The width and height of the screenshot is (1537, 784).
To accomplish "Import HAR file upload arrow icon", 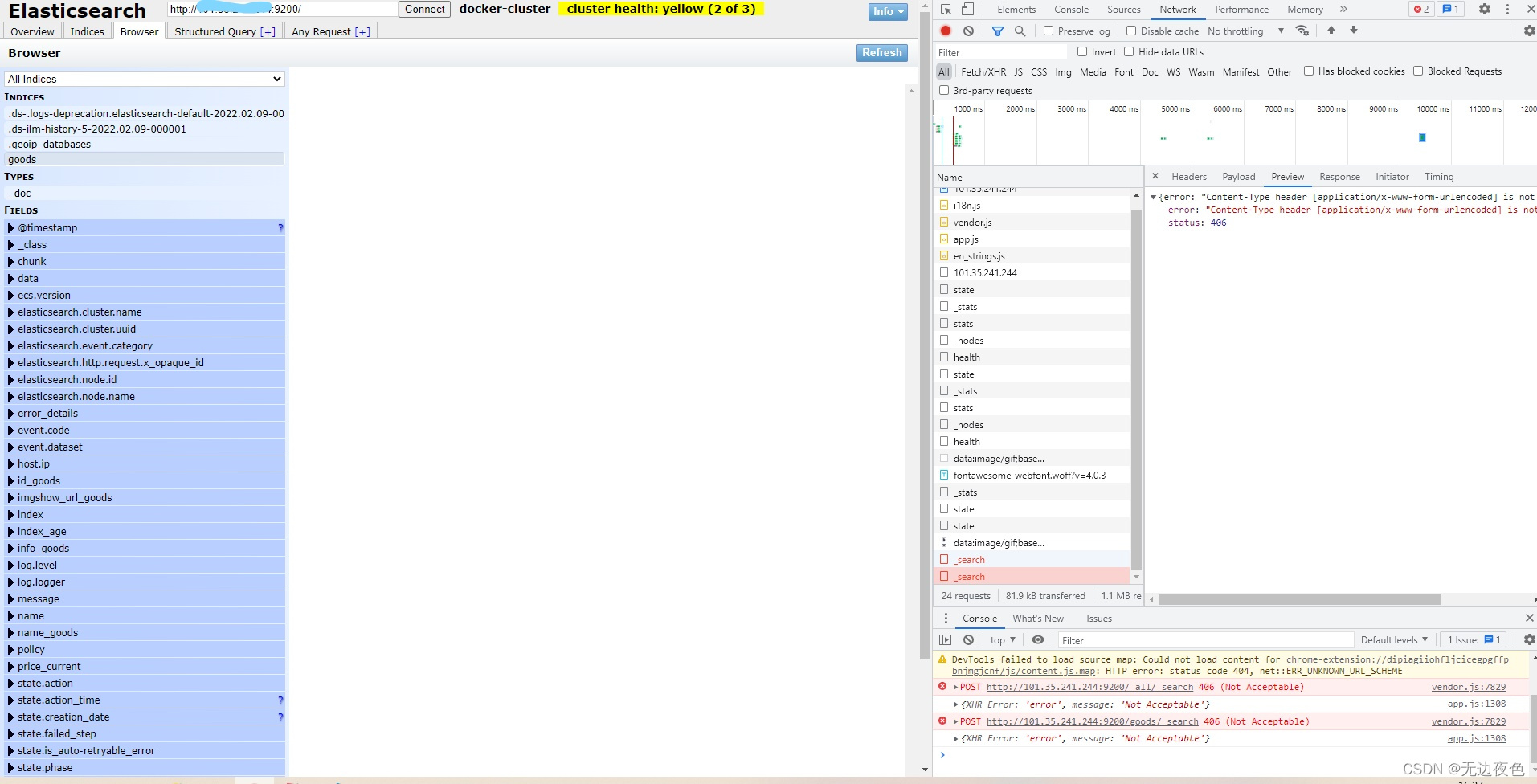I will pyautogui.click(x=1331, y=31).
